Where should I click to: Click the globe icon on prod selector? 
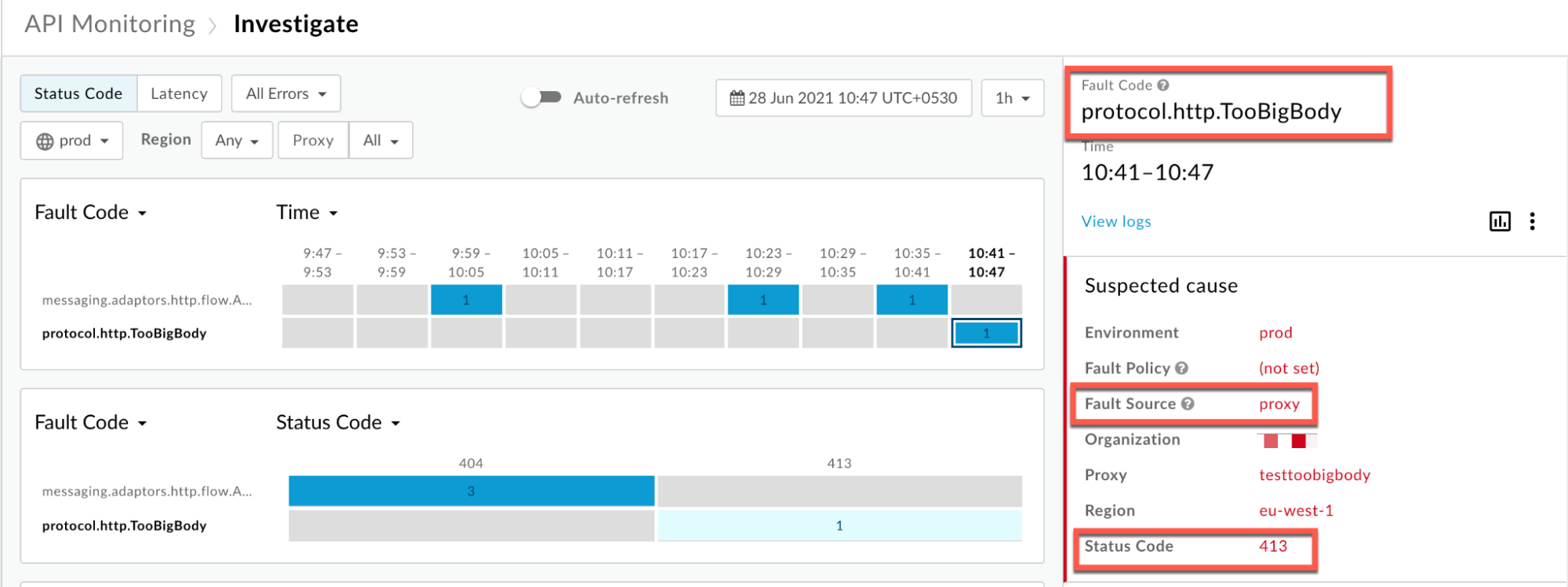pos(45,141)
